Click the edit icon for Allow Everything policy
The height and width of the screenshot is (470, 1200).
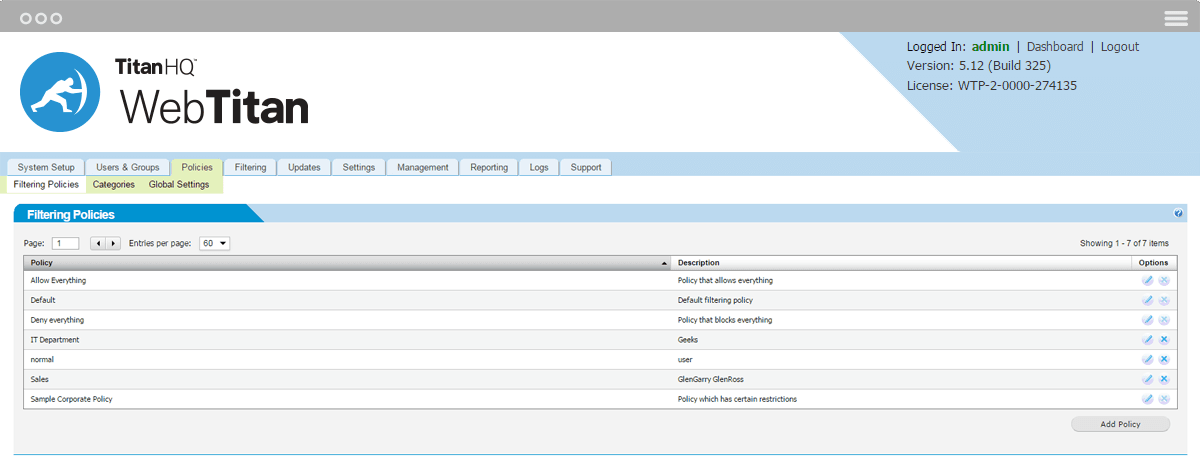[x=1148, y=281]
